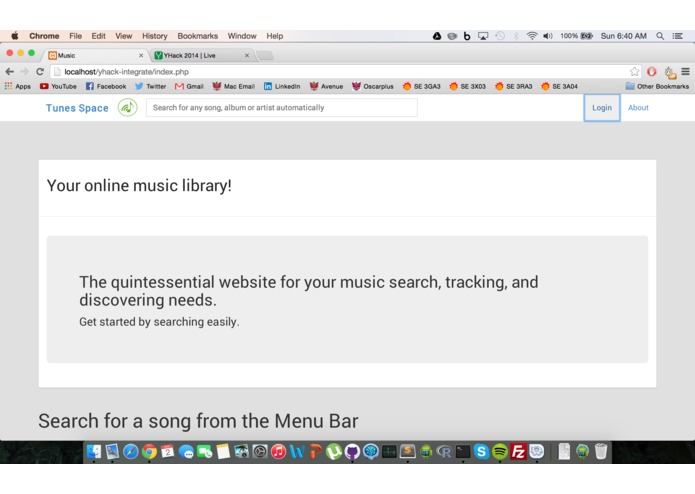Open System Preferences from the Dock
Image resolution: width=695 pixels, height=494 pixels.
[260, 451]
